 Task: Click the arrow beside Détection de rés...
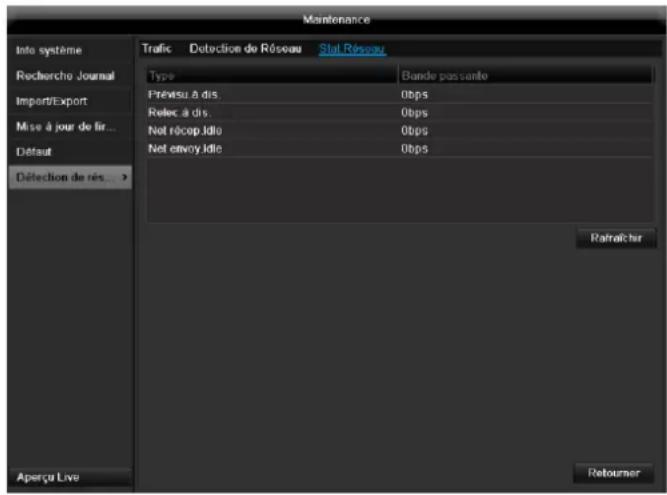pyautogui.click(x=124, y=178)
